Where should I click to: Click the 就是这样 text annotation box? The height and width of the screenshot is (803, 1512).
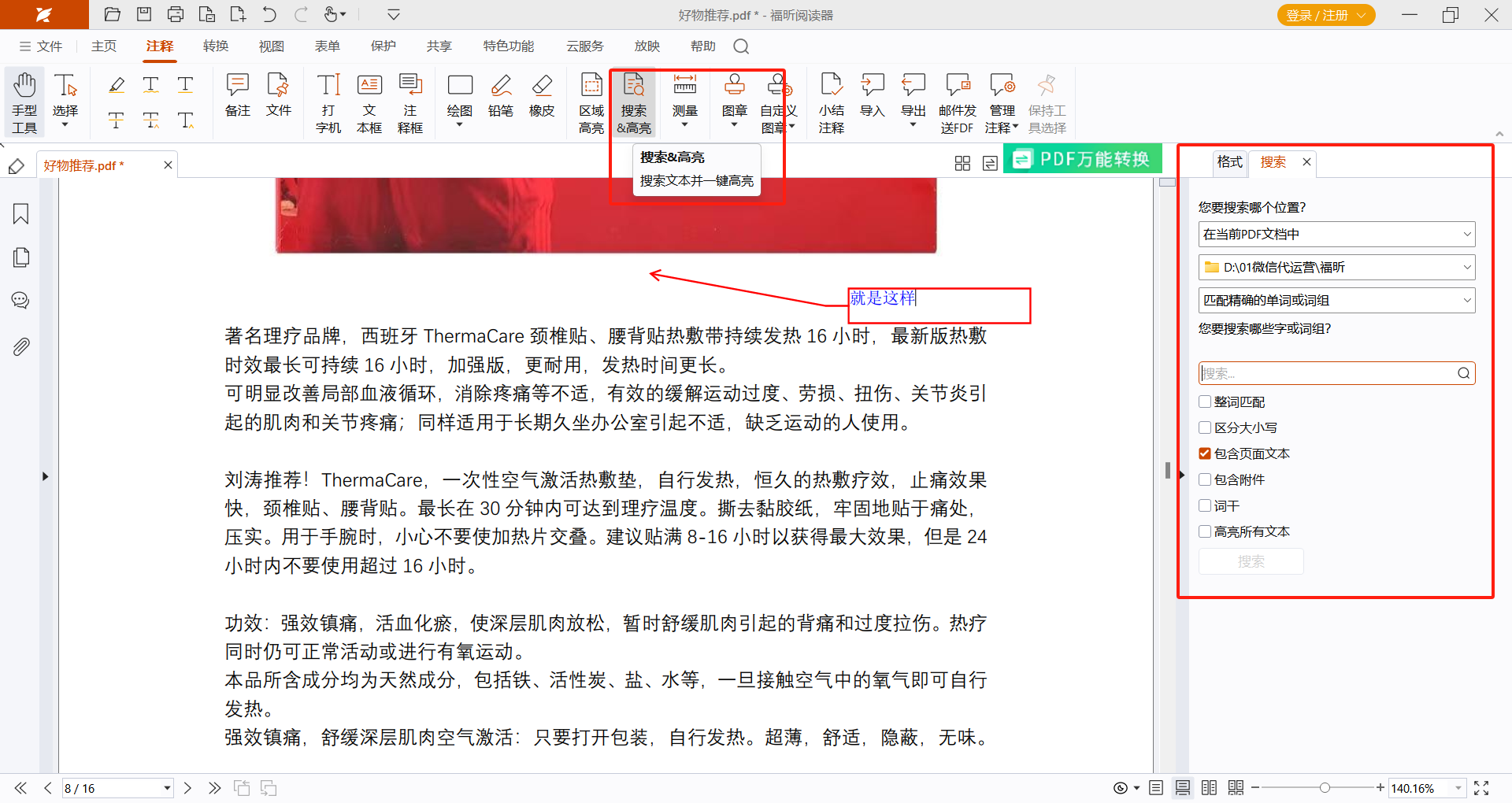coord(939,305)
